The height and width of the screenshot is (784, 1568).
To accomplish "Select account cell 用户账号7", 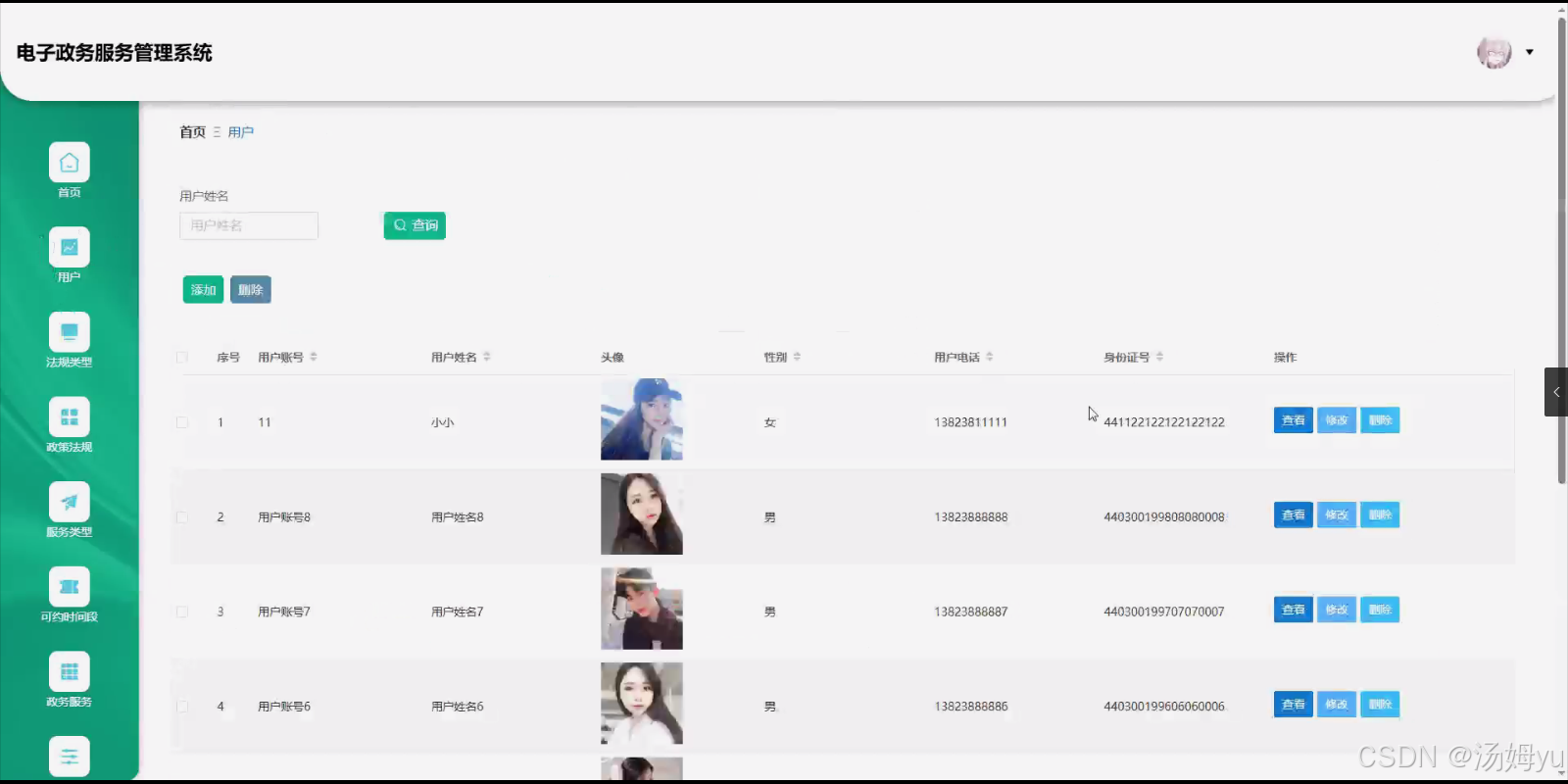I will (x=284, y=612).
